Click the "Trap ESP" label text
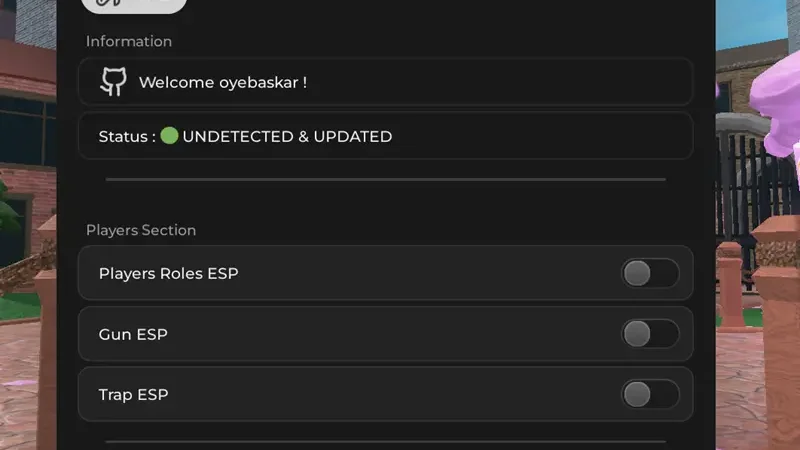 133,394
